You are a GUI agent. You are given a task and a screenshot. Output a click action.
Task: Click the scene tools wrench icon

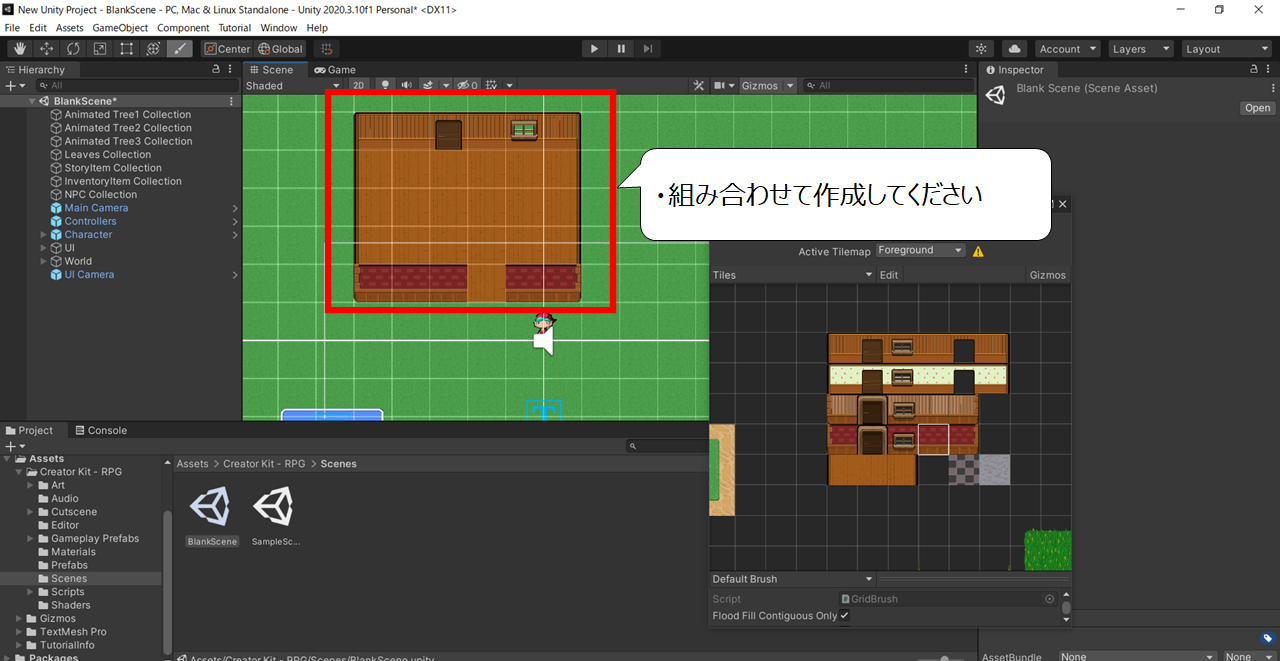click(x=699, y=86)
